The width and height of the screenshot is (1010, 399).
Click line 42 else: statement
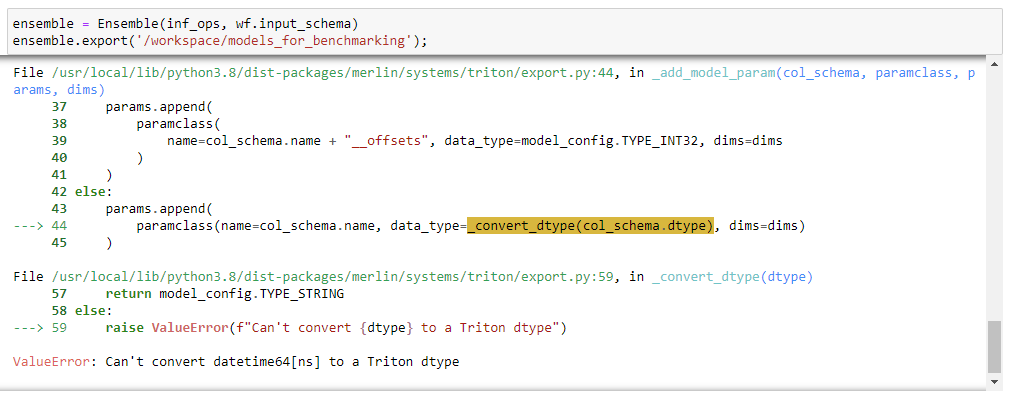click(x=93, y=191)
